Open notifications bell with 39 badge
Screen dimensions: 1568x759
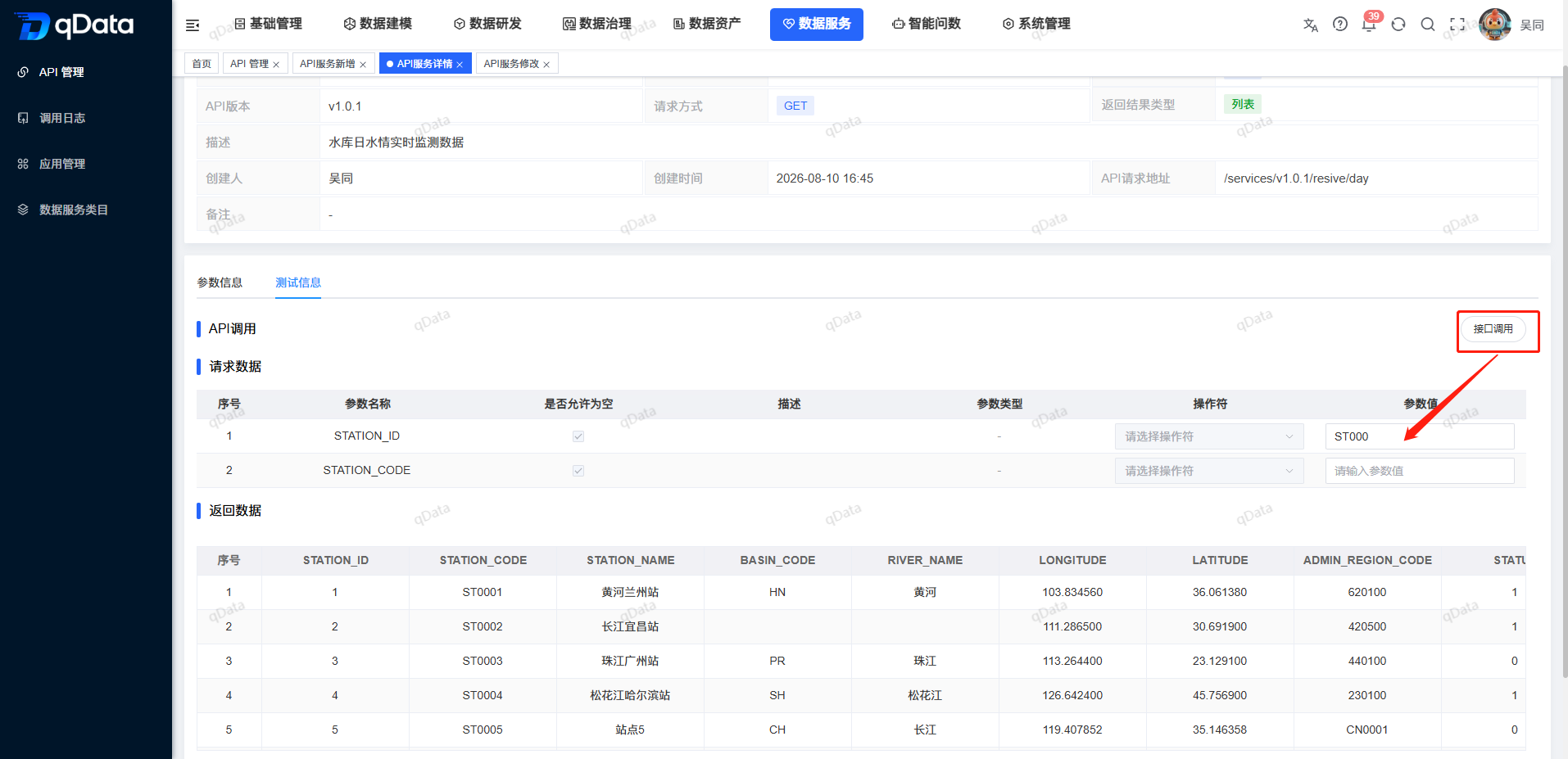pos(1370,23)
